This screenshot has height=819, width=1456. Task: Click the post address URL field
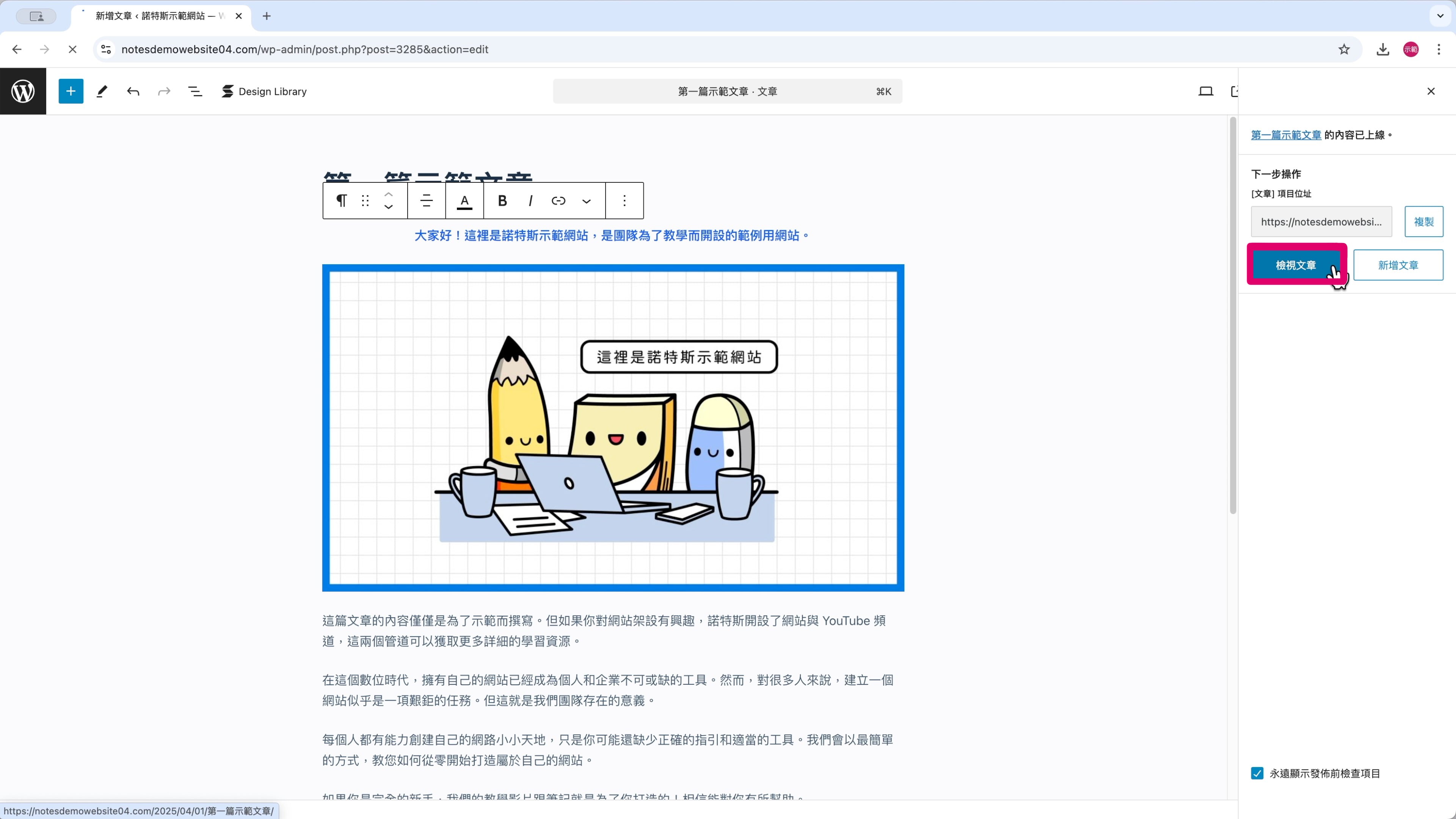pyautogui.click(x=1321, y=221)
